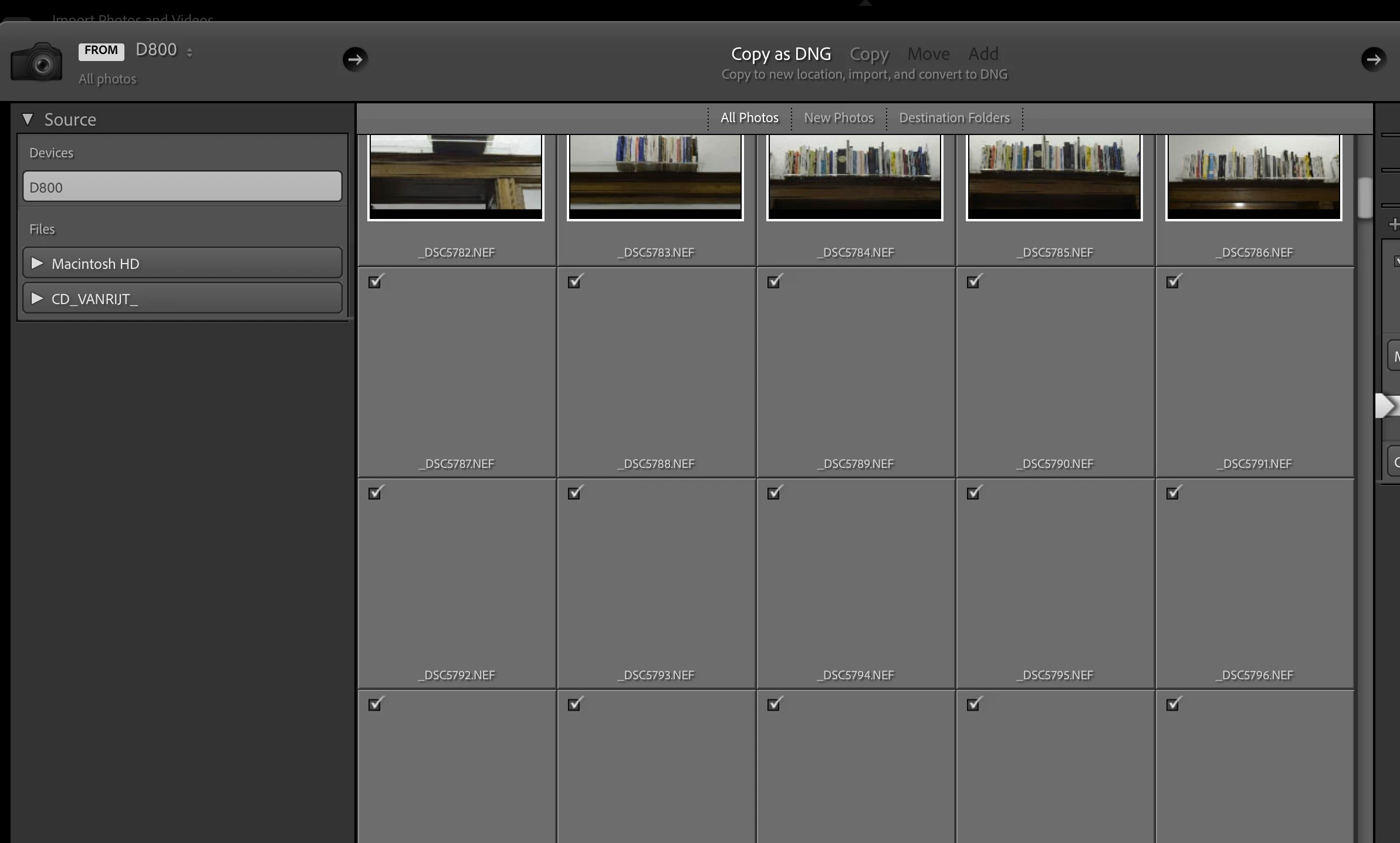Switch to the New Photos tab

point(838,118)
